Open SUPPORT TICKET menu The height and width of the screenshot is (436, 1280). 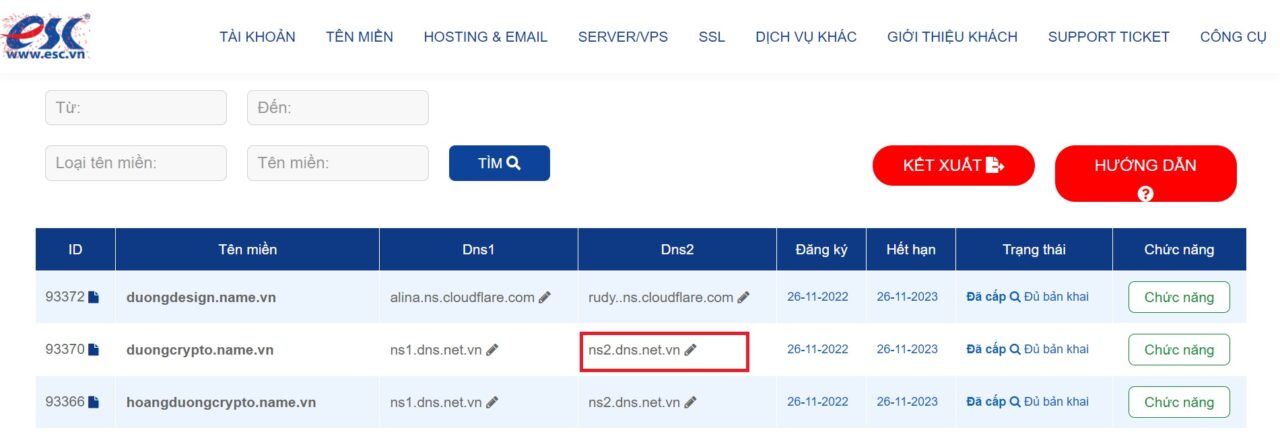tap(1109, 37)
